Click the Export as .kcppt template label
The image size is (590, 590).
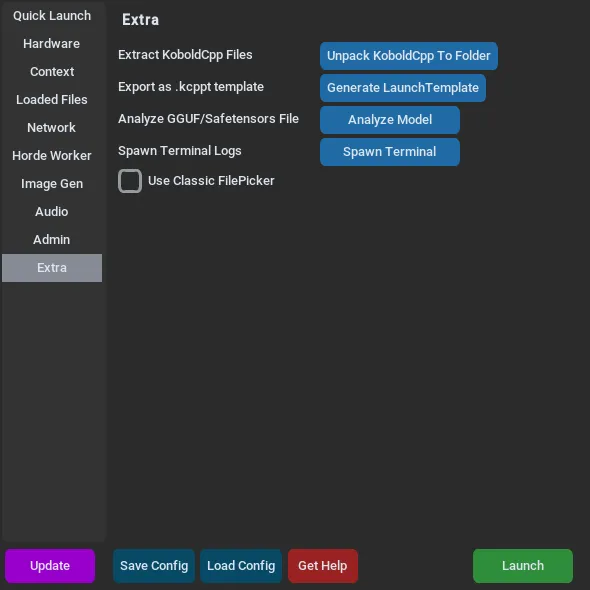coord(191,87)
